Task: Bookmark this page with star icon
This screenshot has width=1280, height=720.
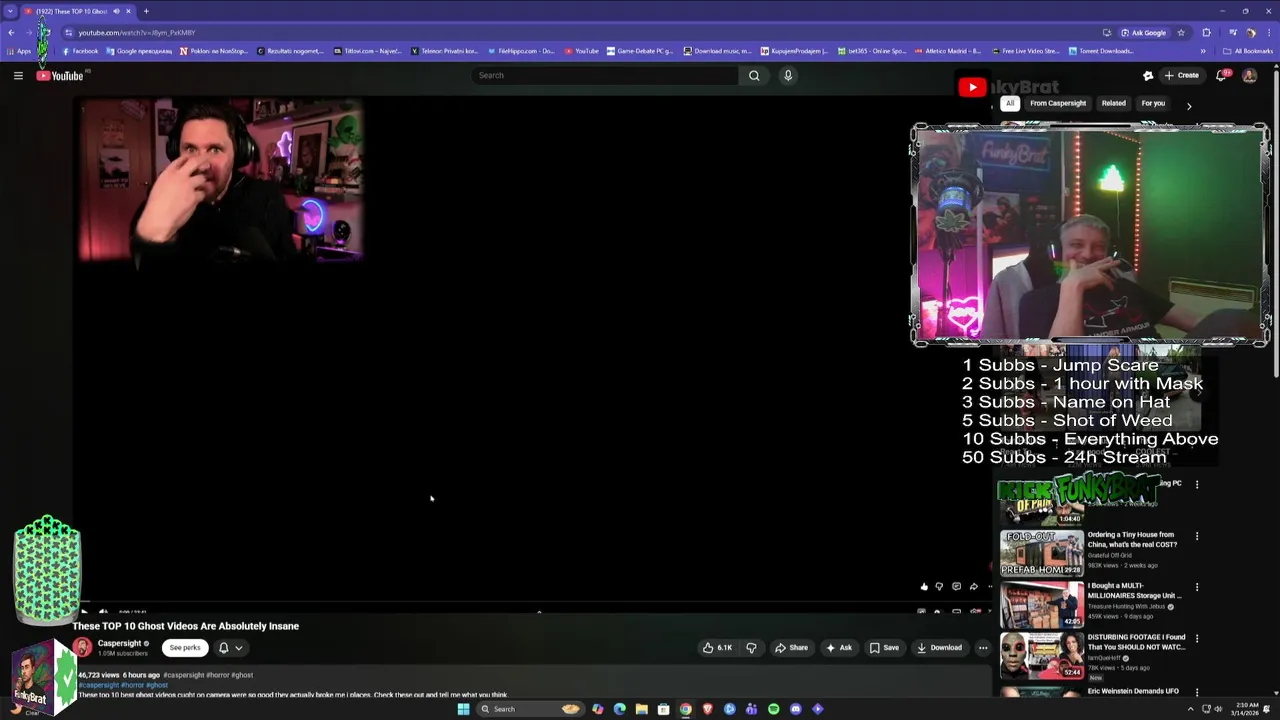Action: point(1181,32)
